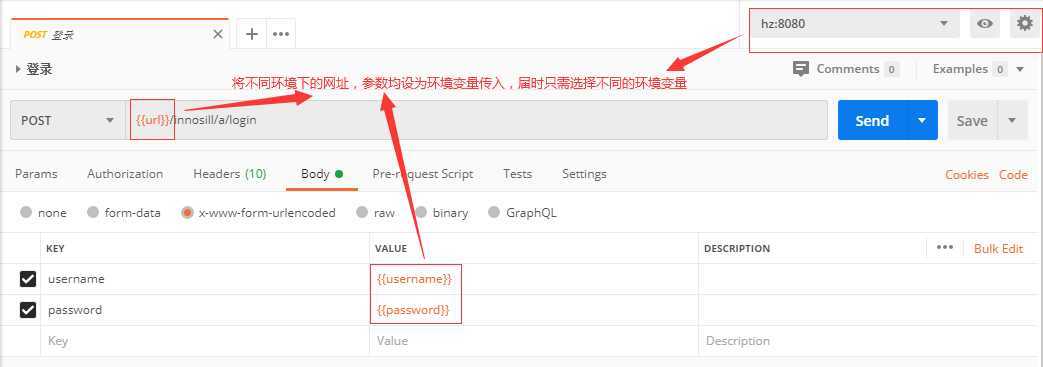Open tab options three-dots menu
This screenshot has width=1043, height=367.
point(281,34)
